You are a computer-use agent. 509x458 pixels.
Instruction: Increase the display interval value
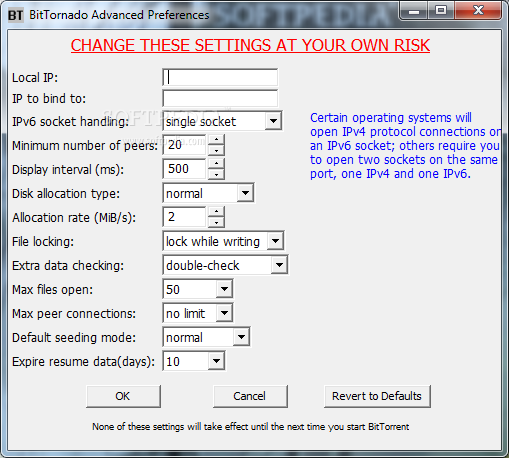click(x=217, y=164)
